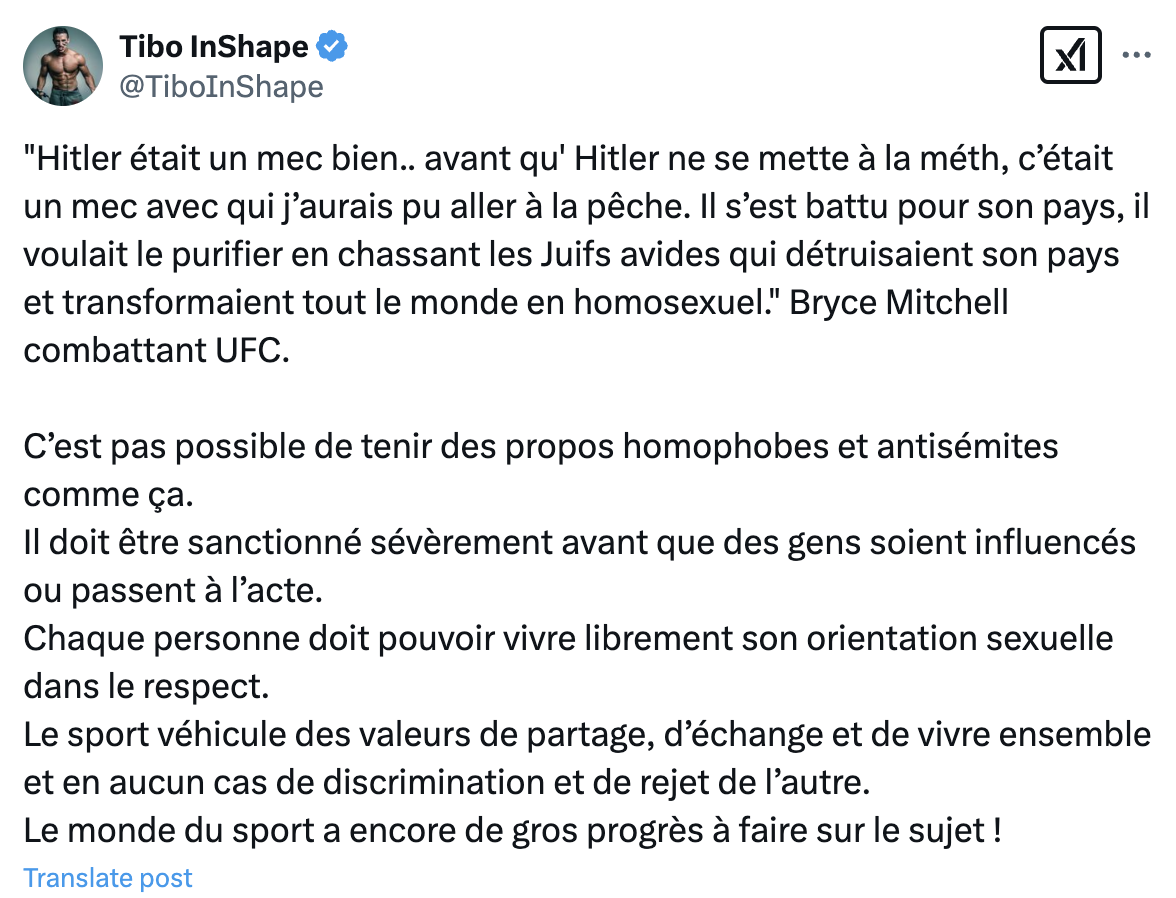Open the three-dot more options menu
Viewport: 1176px width, 898px height.
[x=1136, y=55]
